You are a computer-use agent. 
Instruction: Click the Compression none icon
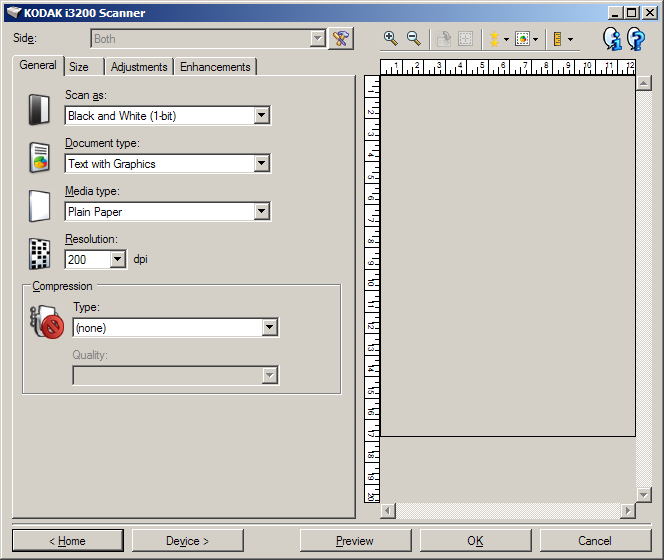click(47, 322)
